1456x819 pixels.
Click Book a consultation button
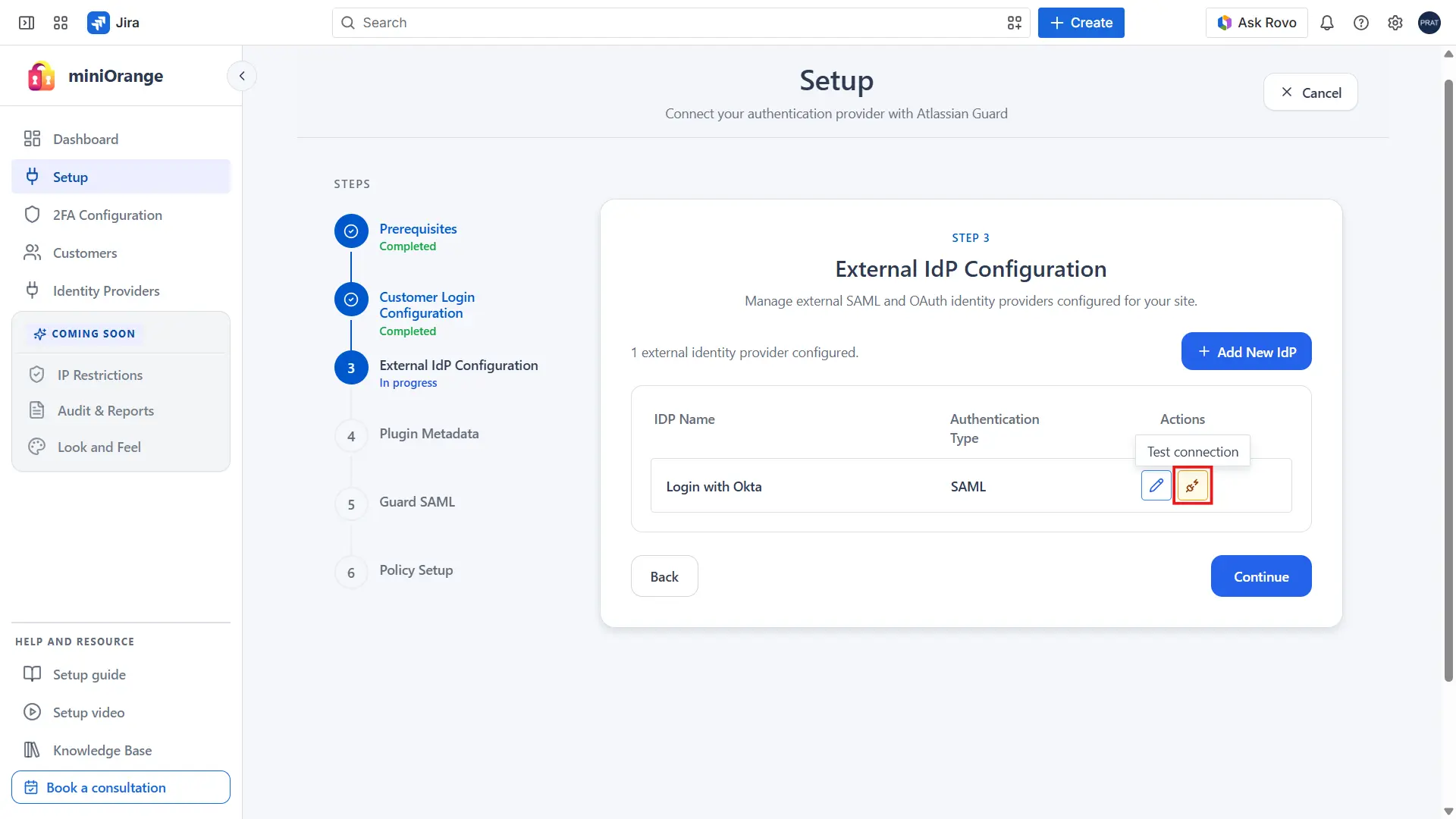click(121, 787)
